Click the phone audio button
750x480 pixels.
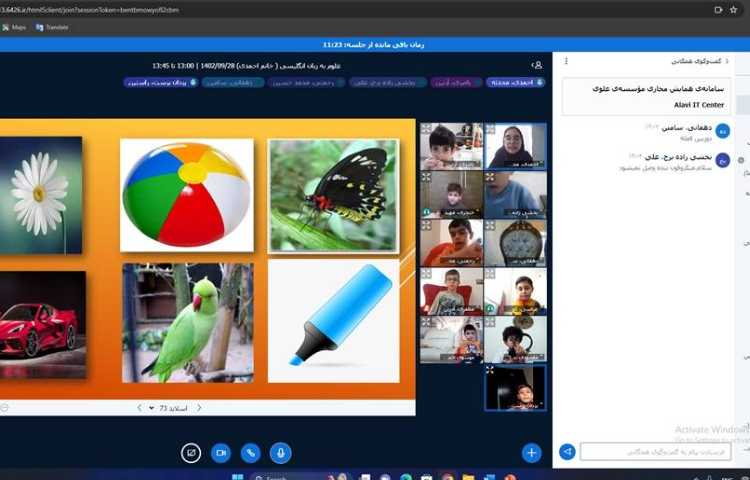[x=250, y=453]
